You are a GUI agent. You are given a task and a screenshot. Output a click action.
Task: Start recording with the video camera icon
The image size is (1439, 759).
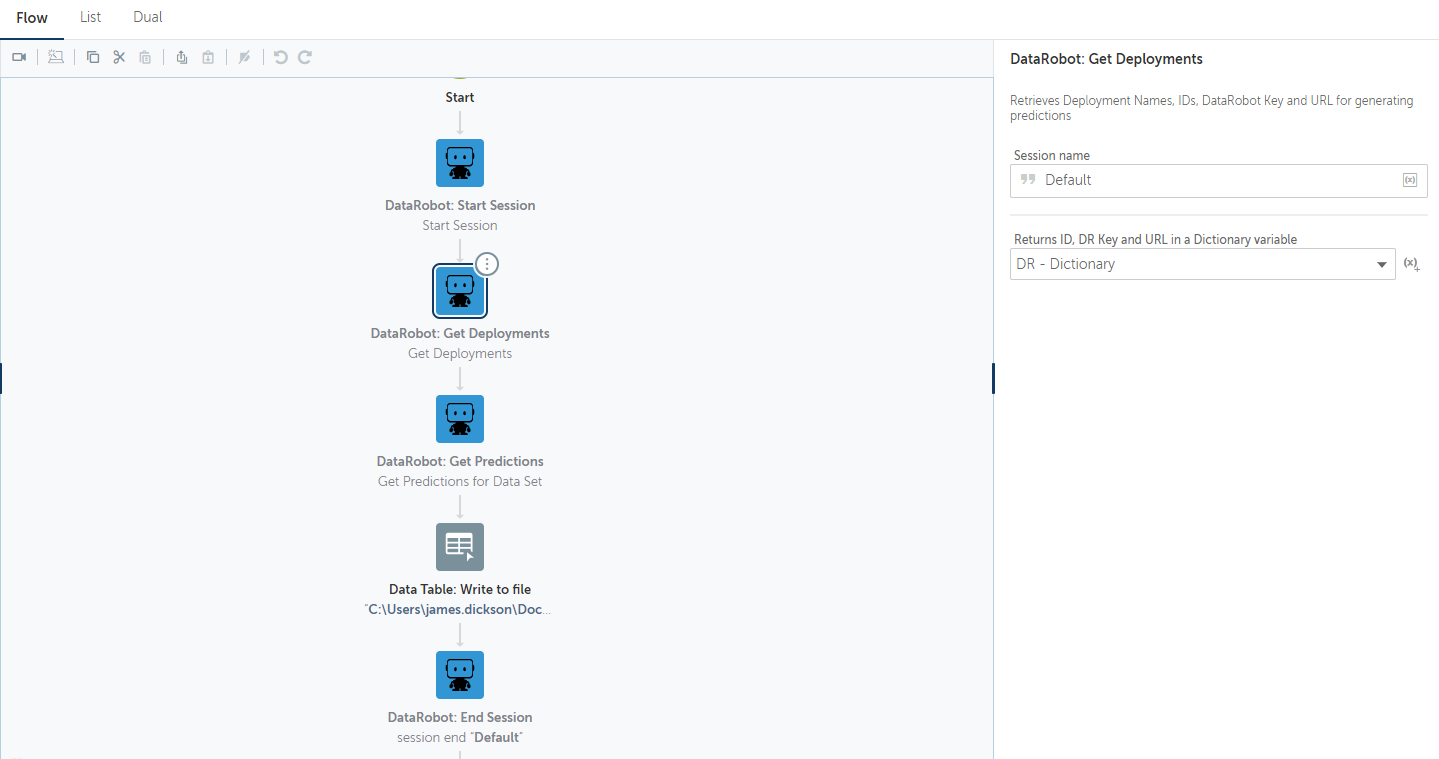19,57
